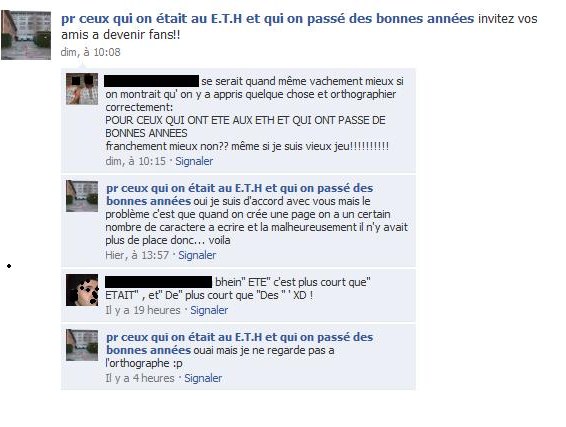This screenshot has height=427, width=566.
Task: Click the main post's building profile picture
Action: coord(26,35)
